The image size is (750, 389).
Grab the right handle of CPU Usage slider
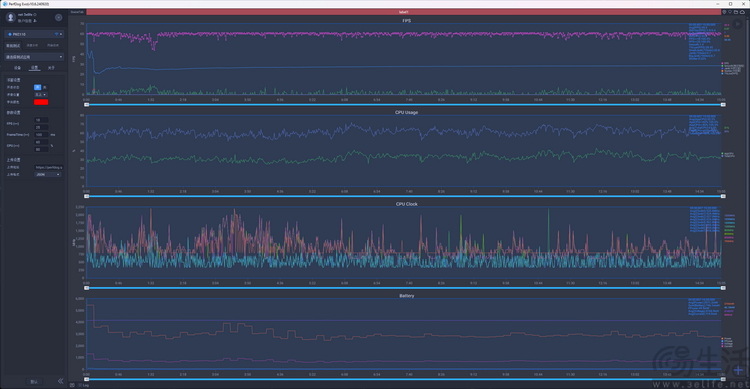point(723,196)
